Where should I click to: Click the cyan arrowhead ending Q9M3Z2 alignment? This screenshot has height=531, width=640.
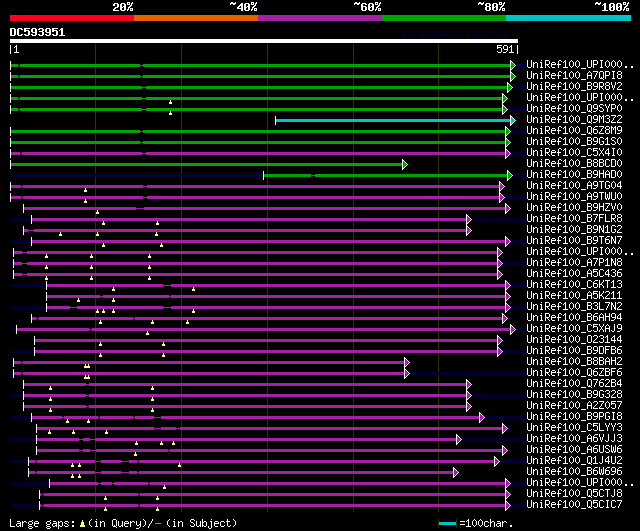tap(513, 120)
